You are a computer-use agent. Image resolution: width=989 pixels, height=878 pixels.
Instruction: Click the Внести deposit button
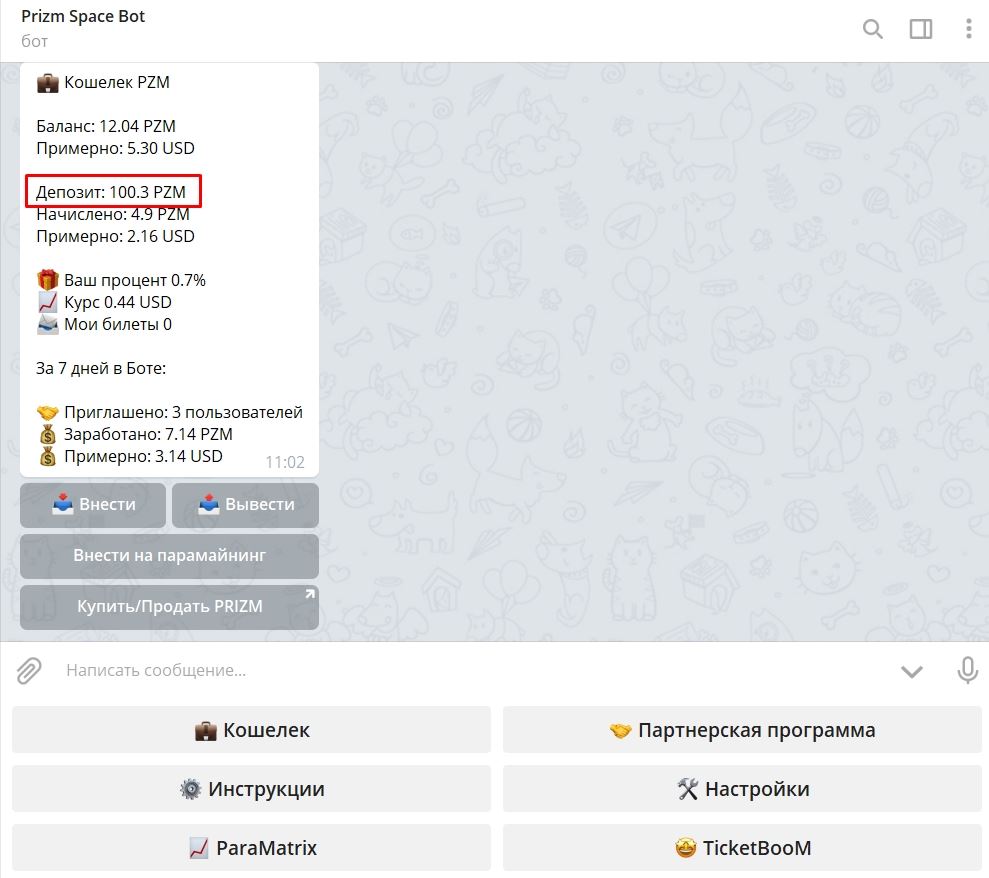93,505
